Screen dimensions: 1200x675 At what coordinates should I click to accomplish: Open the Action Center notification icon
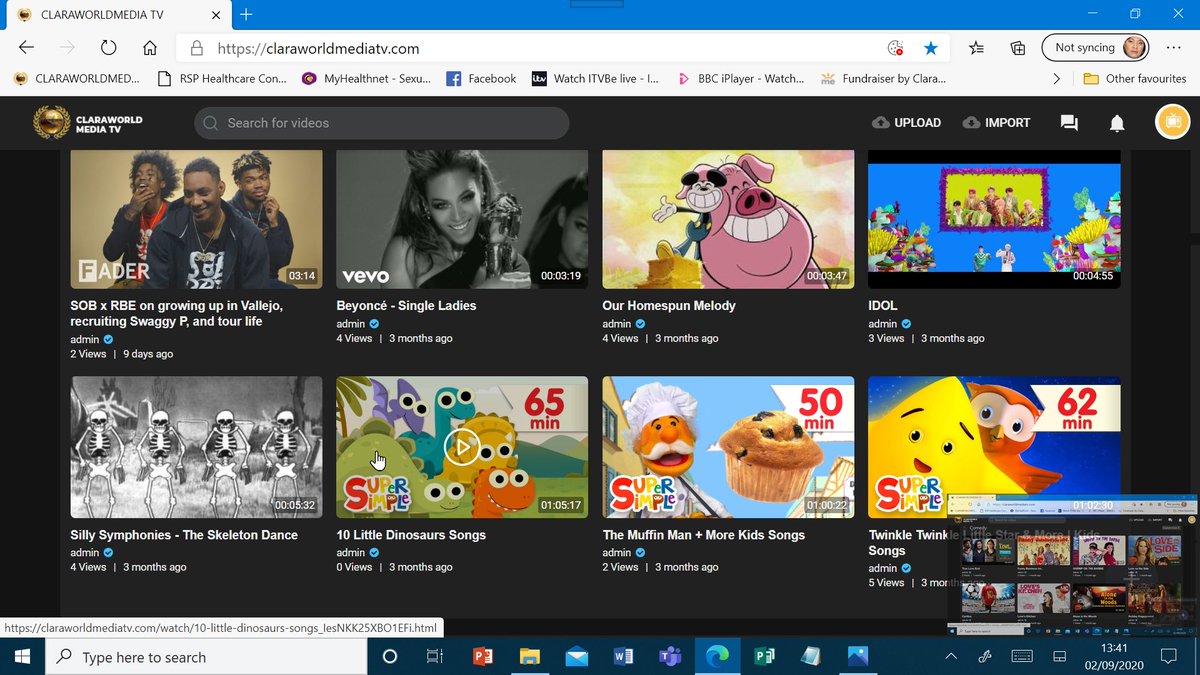point(1168,657)
